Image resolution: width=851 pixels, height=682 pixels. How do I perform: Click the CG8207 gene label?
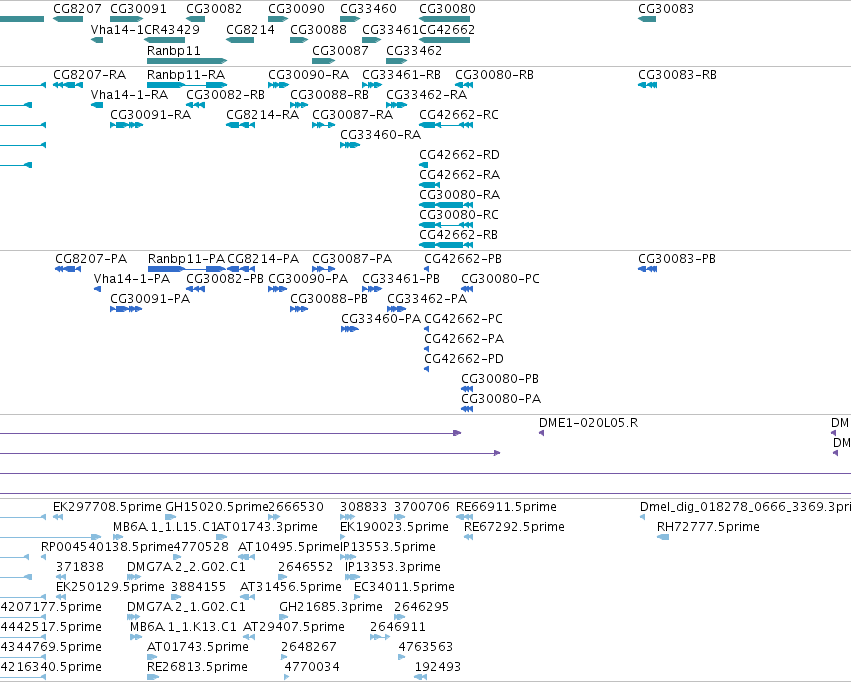pos(77,9)
